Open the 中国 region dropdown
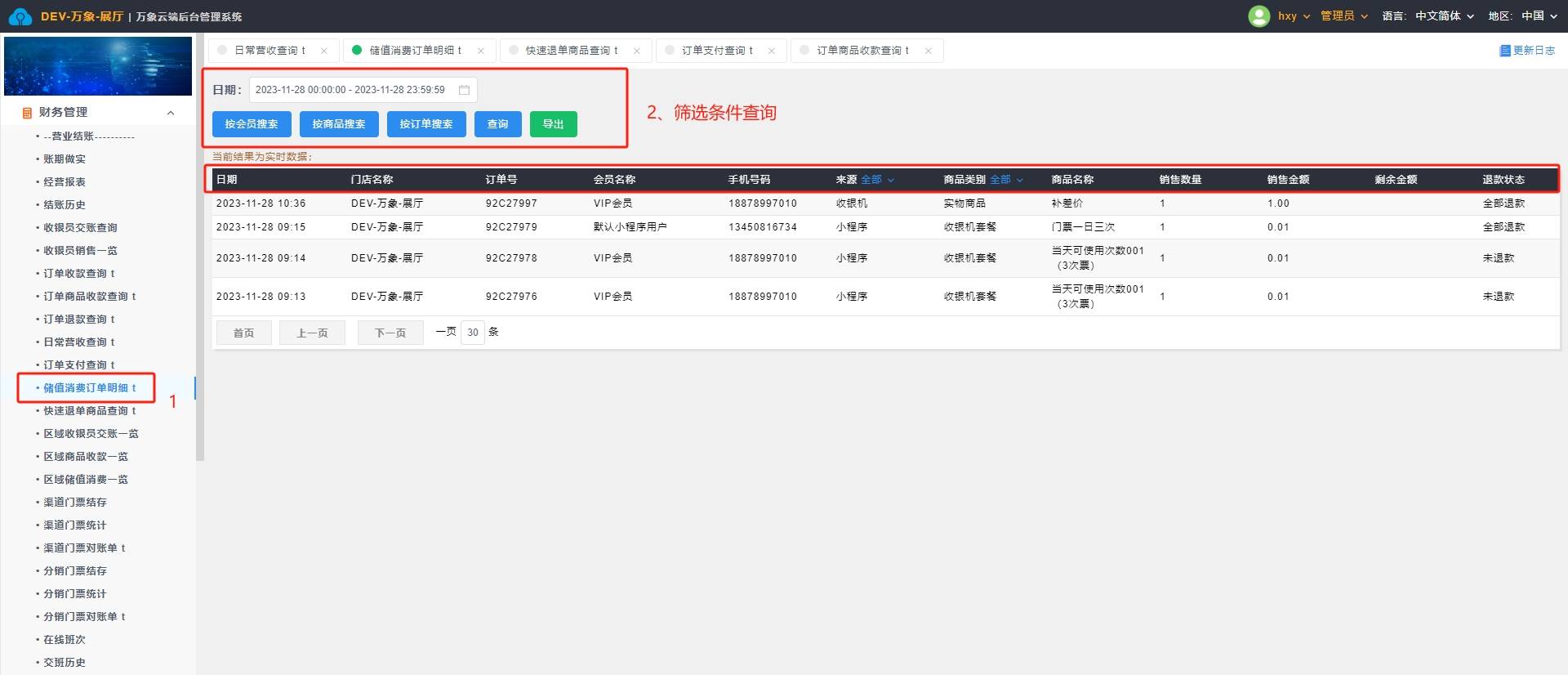 (x=1539, y=16)
